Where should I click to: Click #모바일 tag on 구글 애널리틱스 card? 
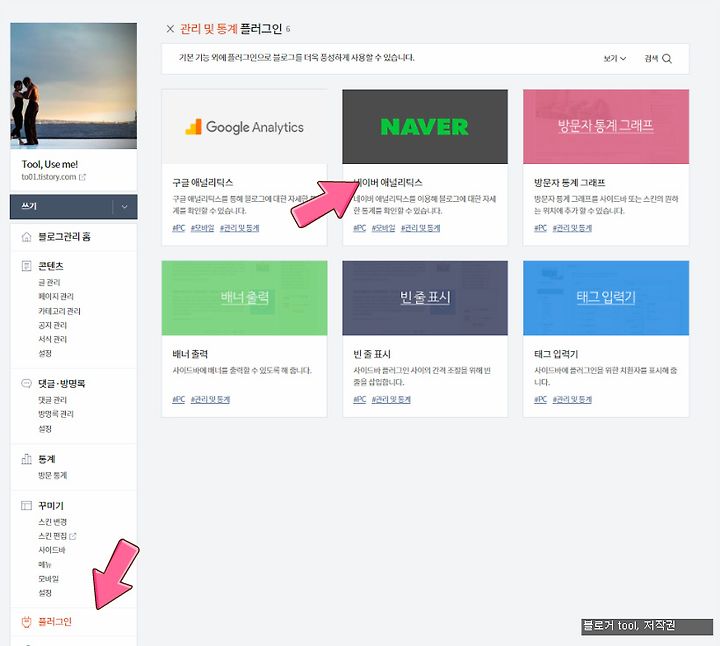coord(202,228)
